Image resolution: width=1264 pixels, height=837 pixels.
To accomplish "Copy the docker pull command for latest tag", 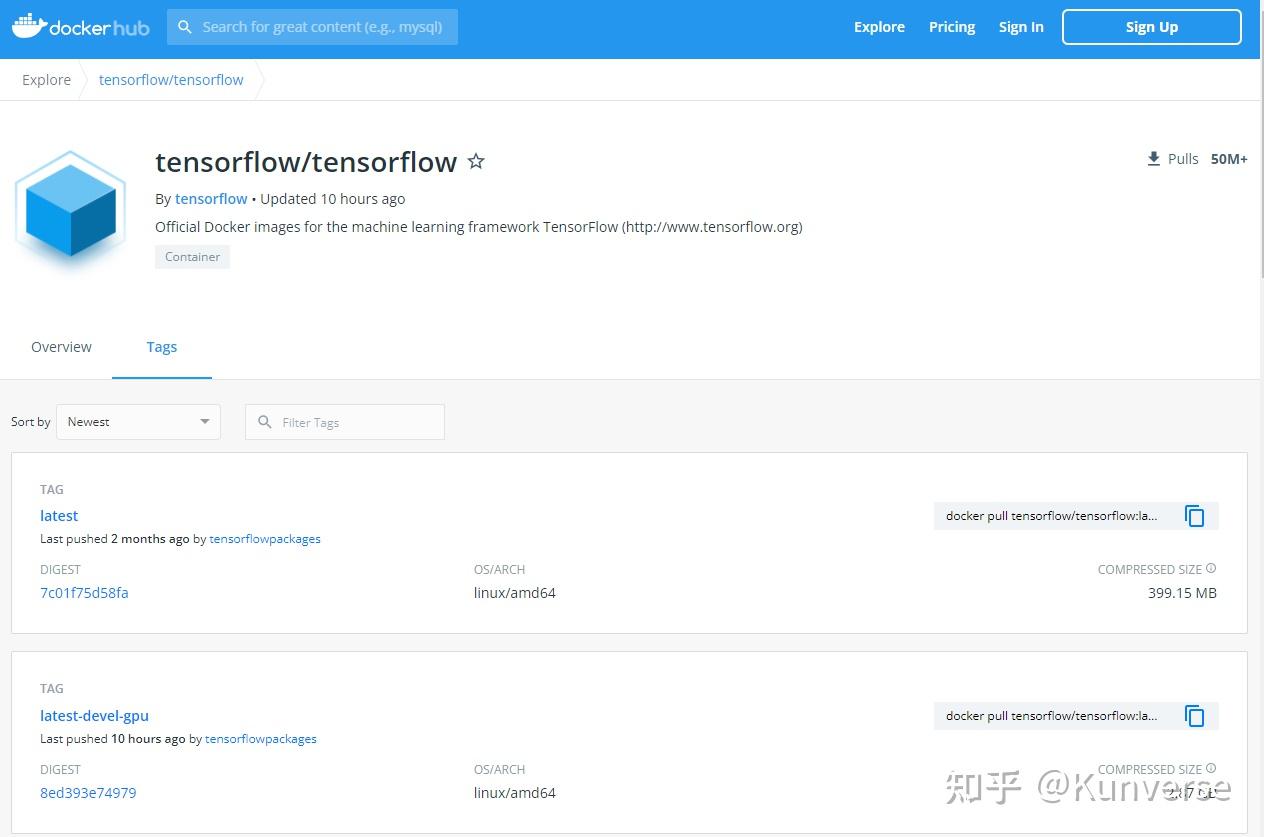I will click(x=1194, y=515).
